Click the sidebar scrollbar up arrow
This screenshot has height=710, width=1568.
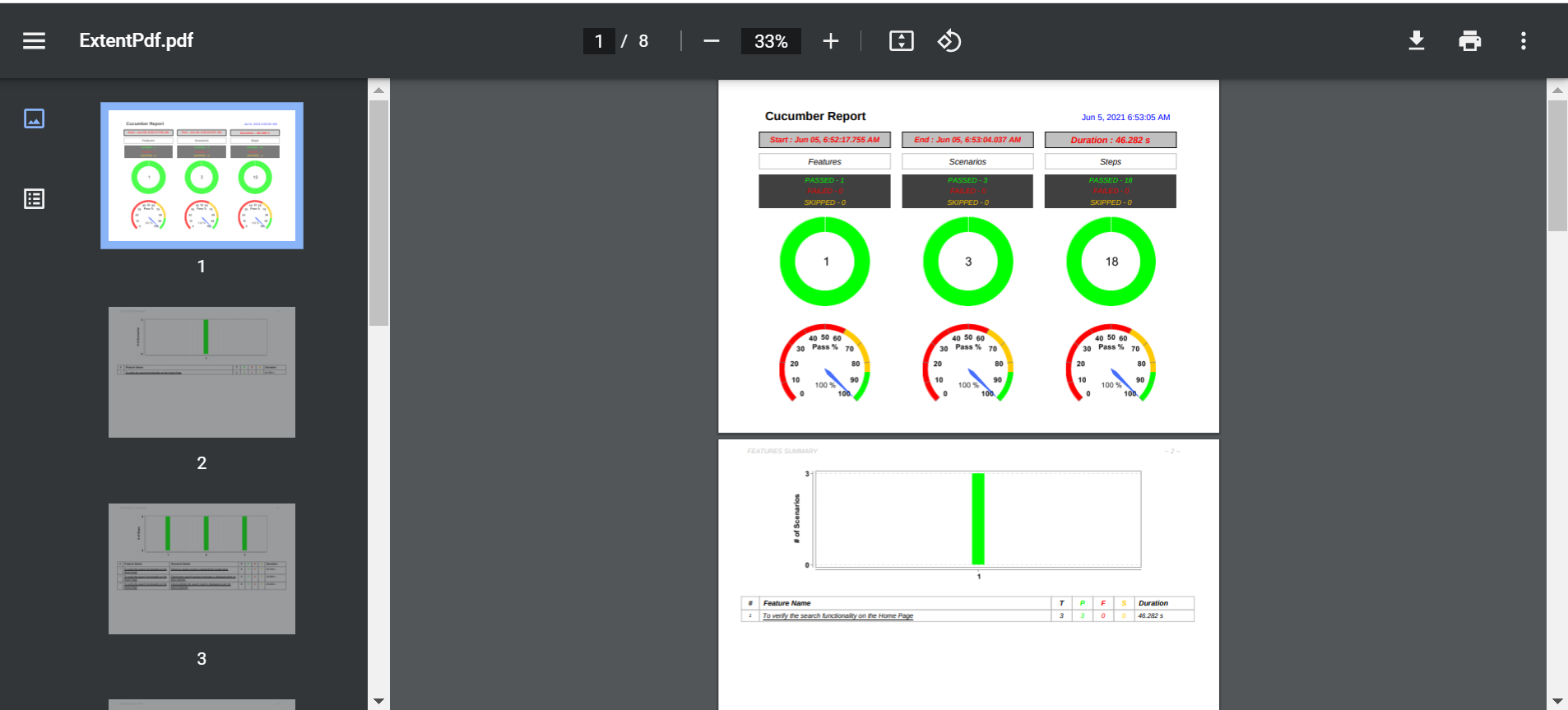point(378,90)
